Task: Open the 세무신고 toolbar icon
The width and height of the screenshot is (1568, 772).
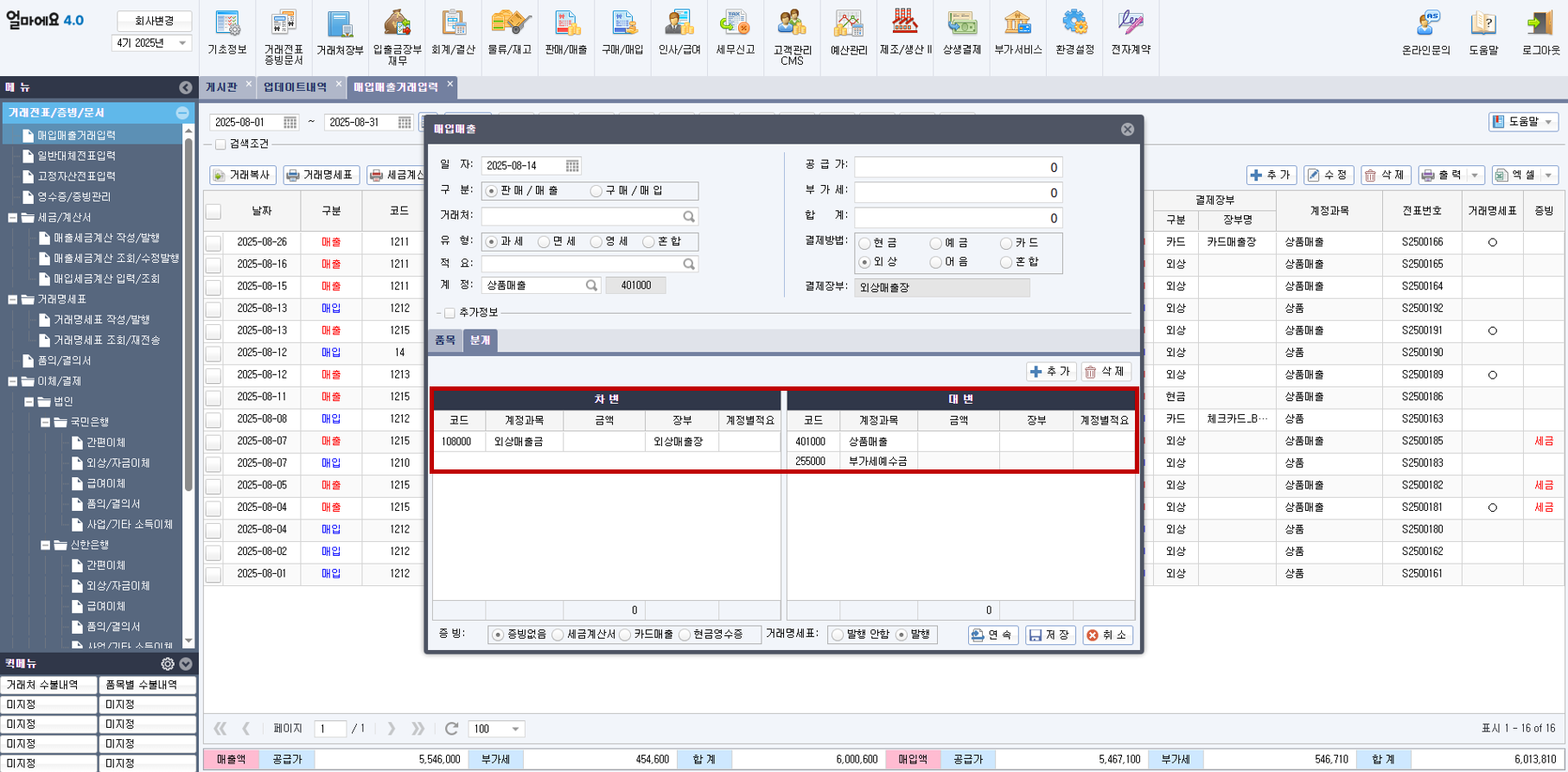Action: (736, 35)
